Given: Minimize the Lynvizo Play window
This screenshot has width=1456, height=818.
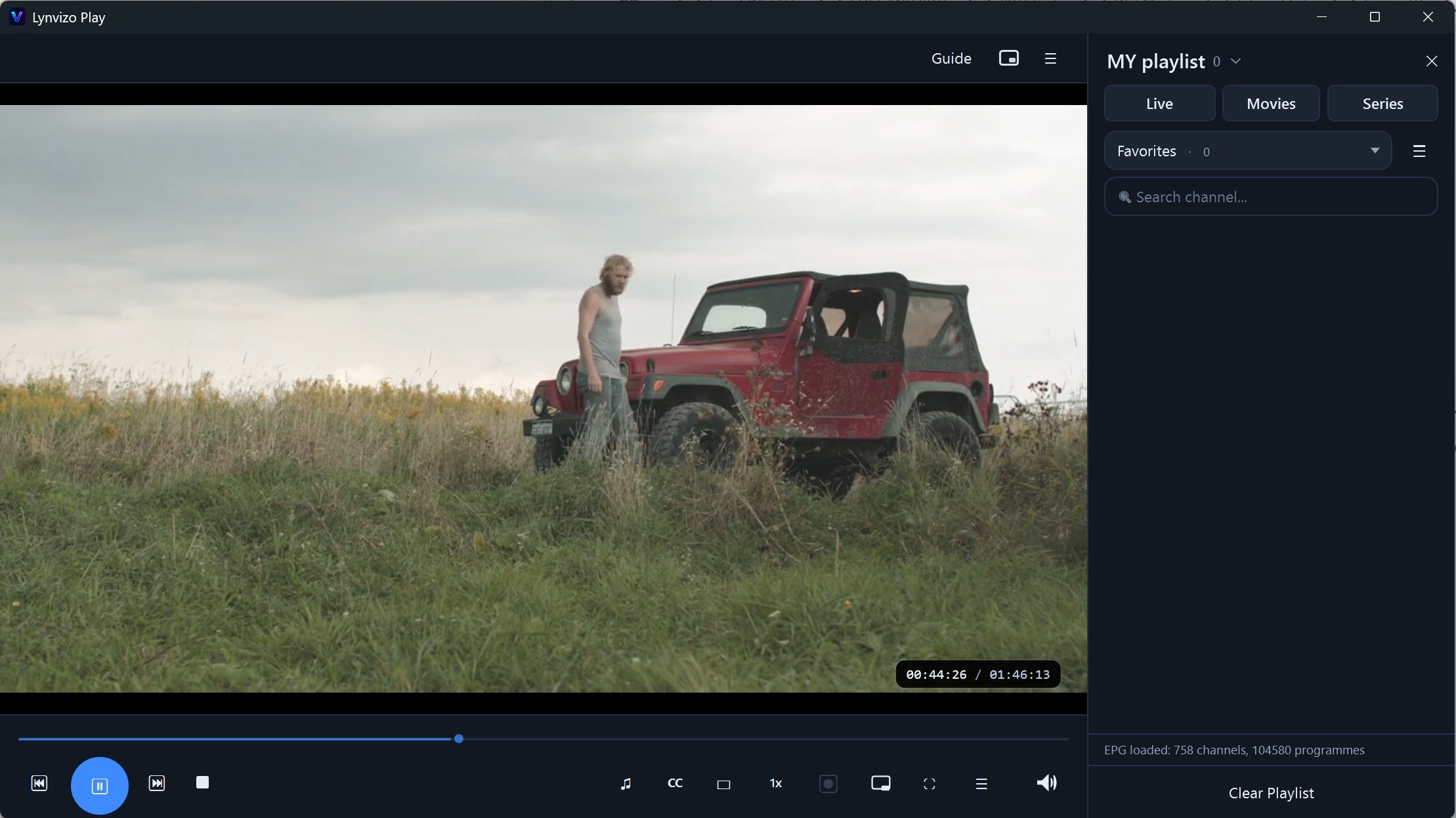Looking at the screenshot, I should (x=1321, y=17).
